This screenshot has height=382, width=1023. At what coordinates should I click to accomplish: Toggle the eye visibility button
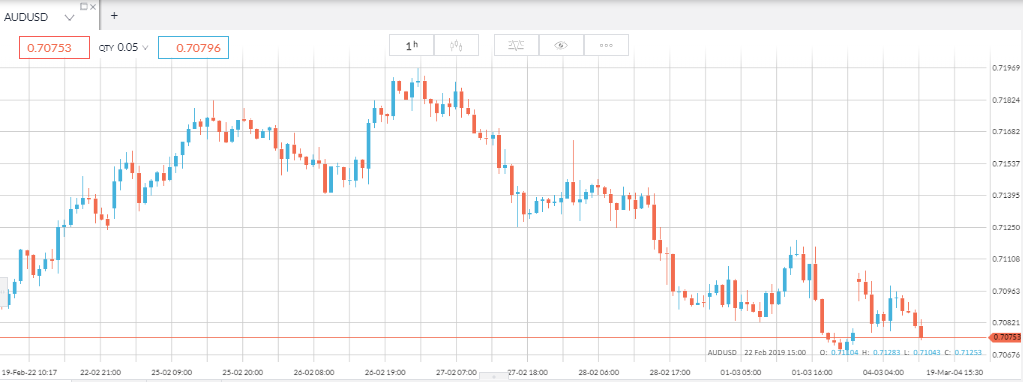point(561,45)
